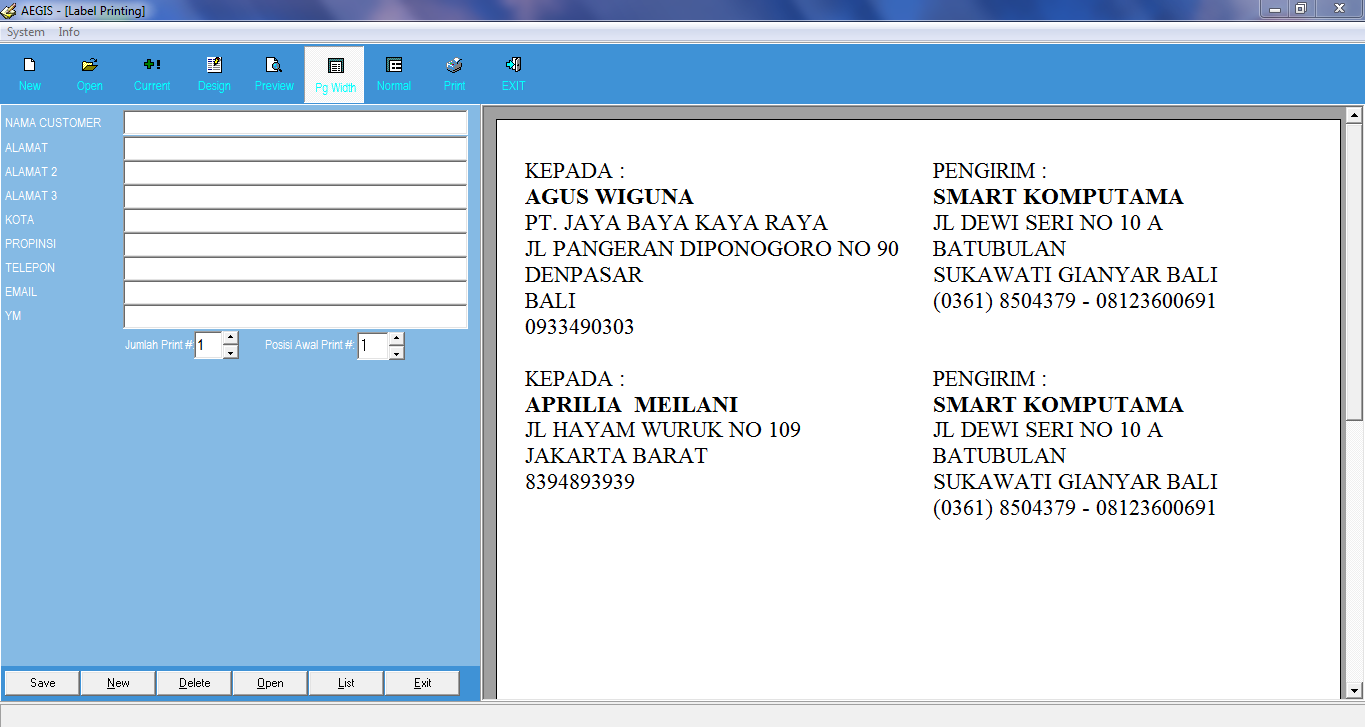Screen dimensions: 1365x728
Task: Open the Info menu
Action: [68, 31]
